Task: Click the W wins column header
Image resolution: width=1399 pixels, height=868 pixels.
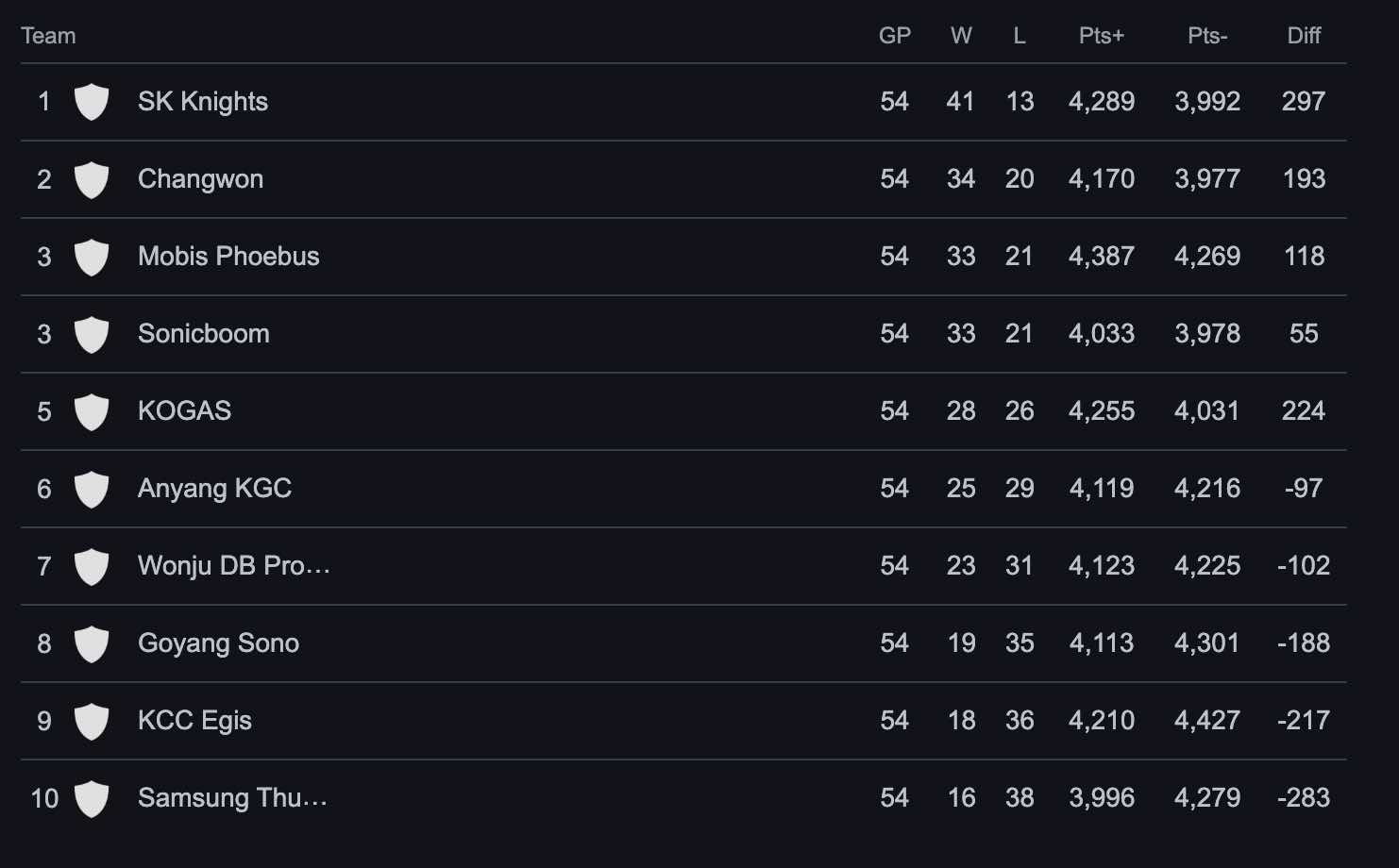Action: coord(961,36)
